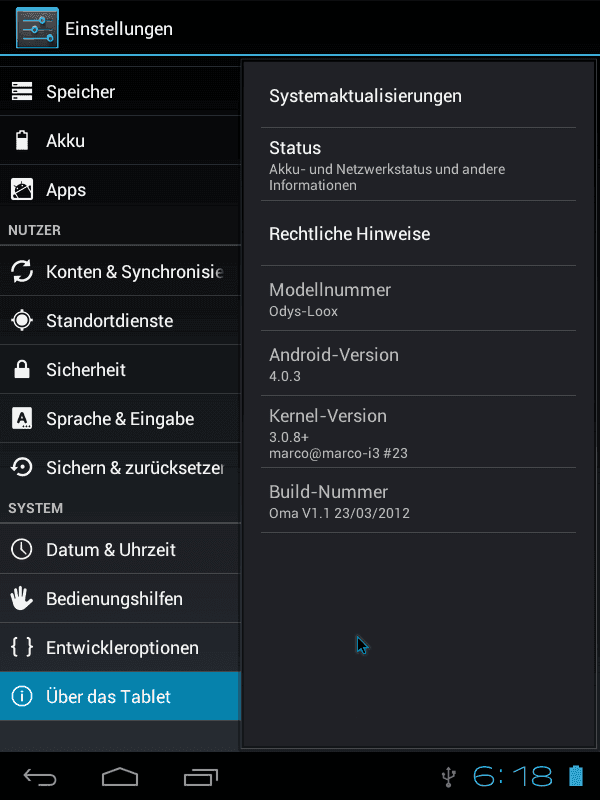Tap the Build-Nummer entry
Image resolution: width=600 pixels, height=800 pixels.
pos(418,501)
